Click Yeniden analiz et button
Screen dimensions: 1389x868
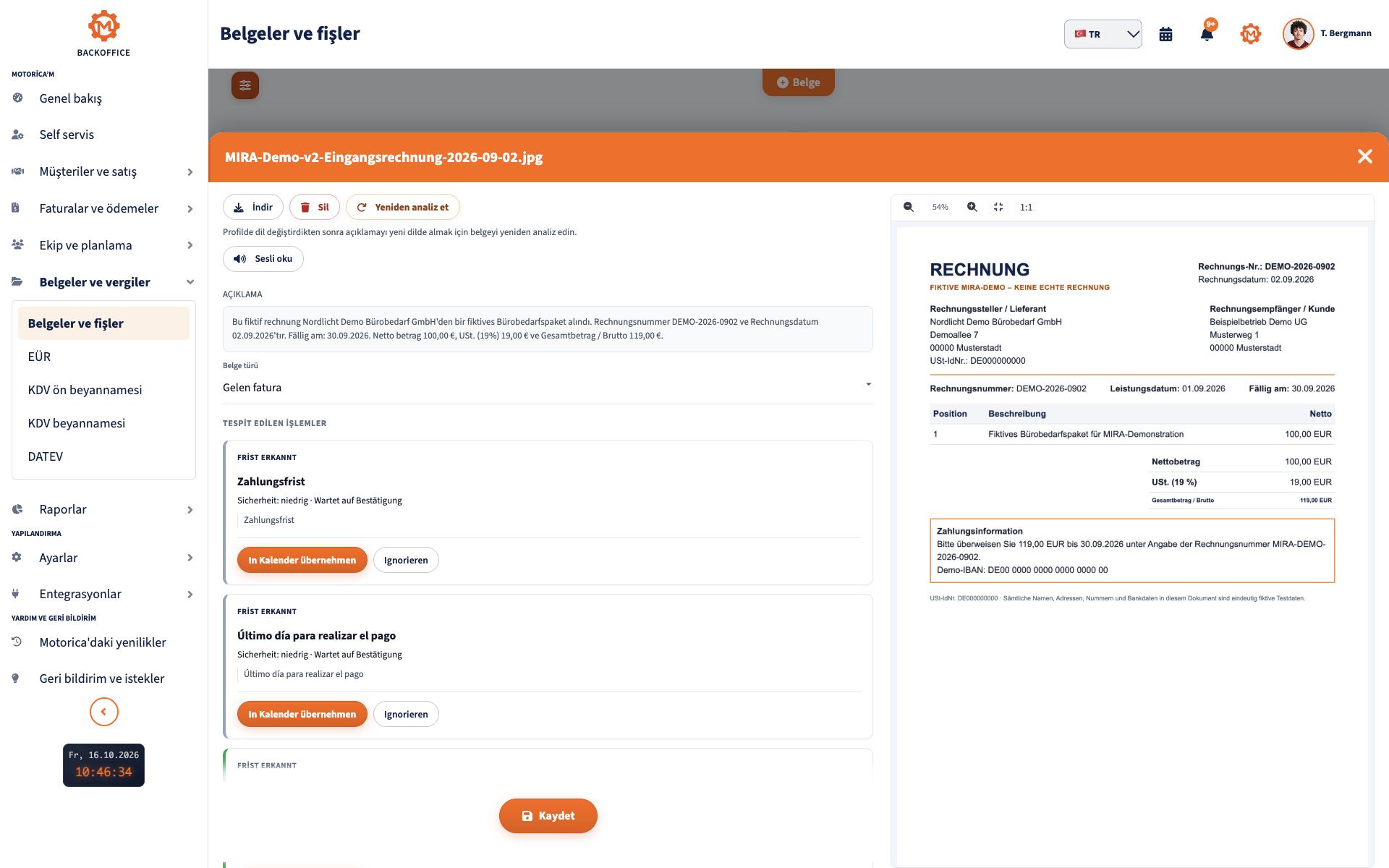click(x=402, y=207)
